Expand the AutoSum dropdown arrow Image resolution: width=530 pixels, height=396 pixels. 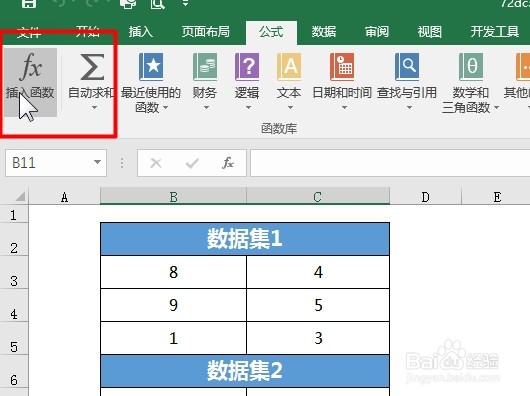pos(94,108)
